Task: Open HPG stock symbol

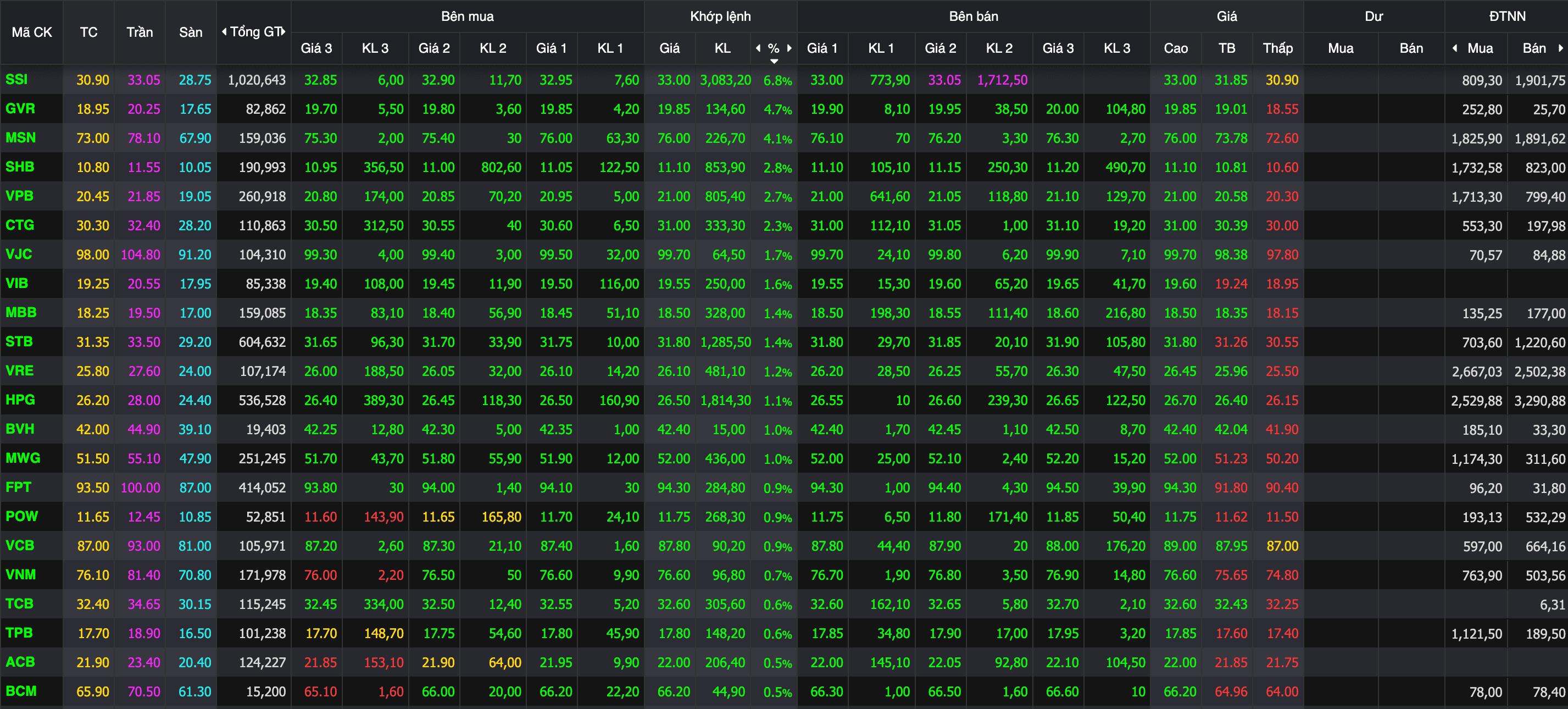Action: coord(20,400)
